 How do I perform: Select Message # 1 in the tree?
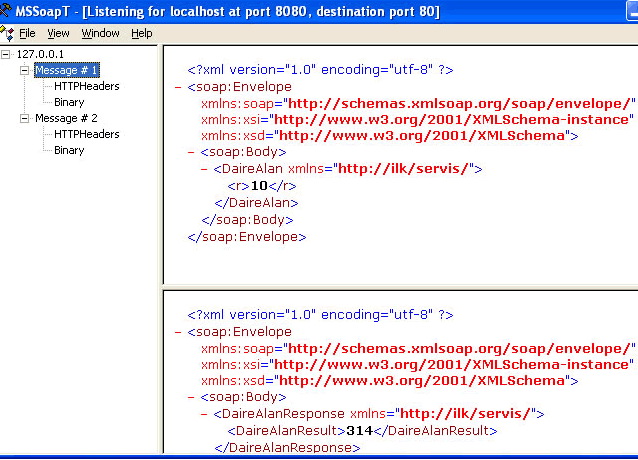coord(66,70)
